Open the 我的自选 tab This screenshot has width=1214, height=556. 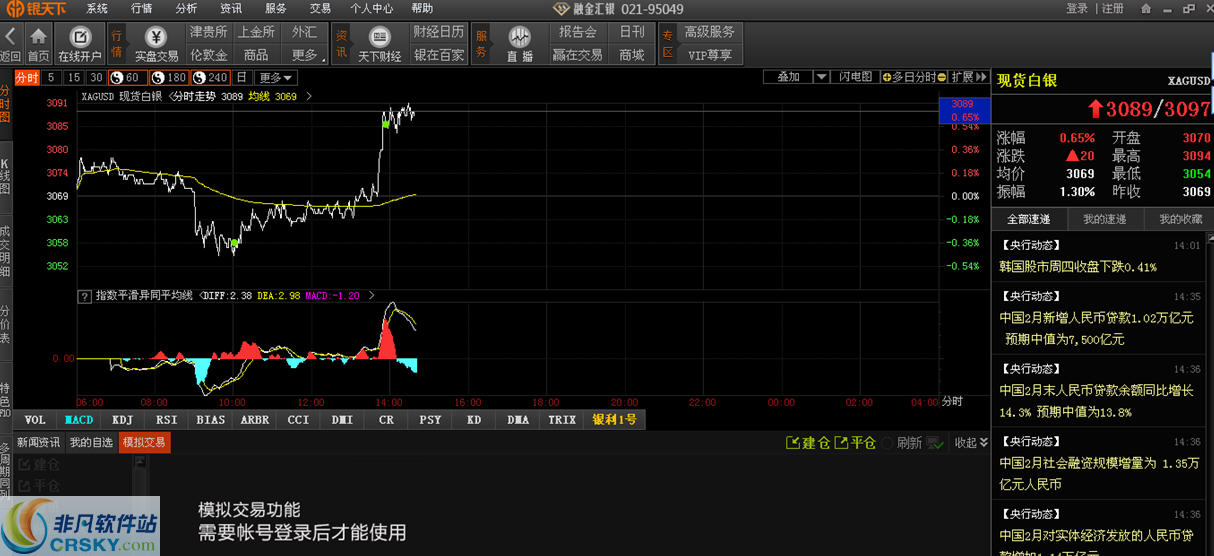point(91,442)
